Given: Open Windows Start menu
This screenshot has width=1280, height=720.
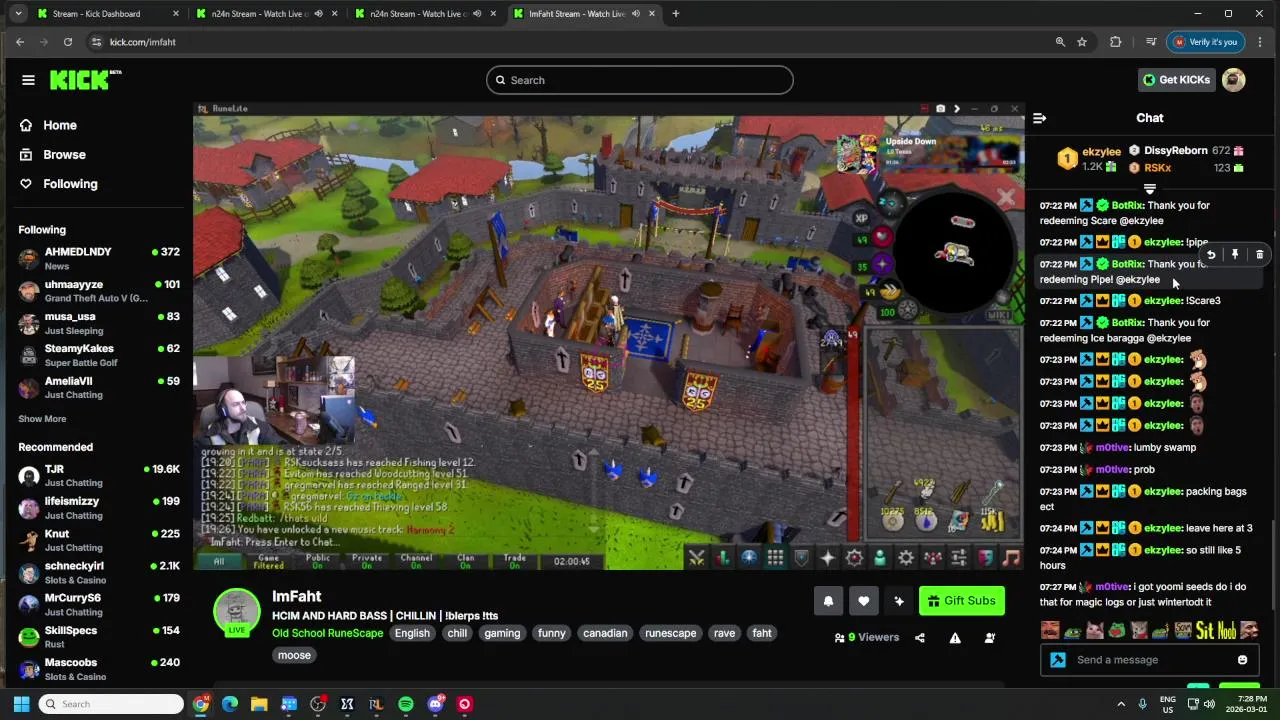Looking at the screenshot, I should pos(21,704).
